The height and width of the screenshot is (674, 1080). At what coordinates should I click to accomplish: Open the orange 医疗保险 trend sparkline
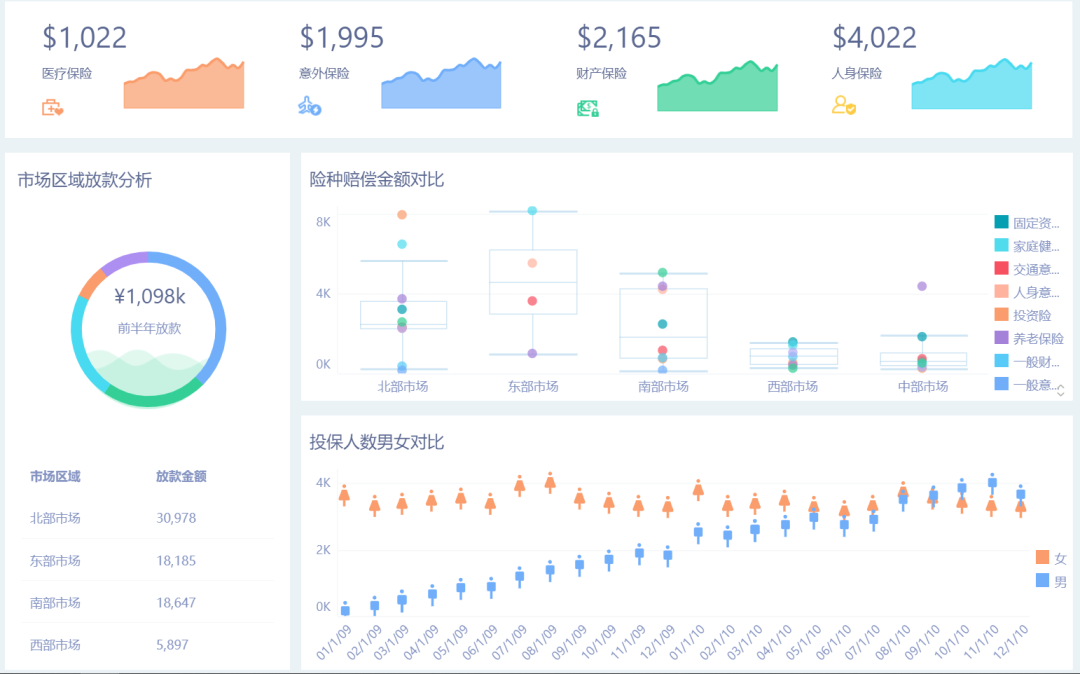point(184,88)
